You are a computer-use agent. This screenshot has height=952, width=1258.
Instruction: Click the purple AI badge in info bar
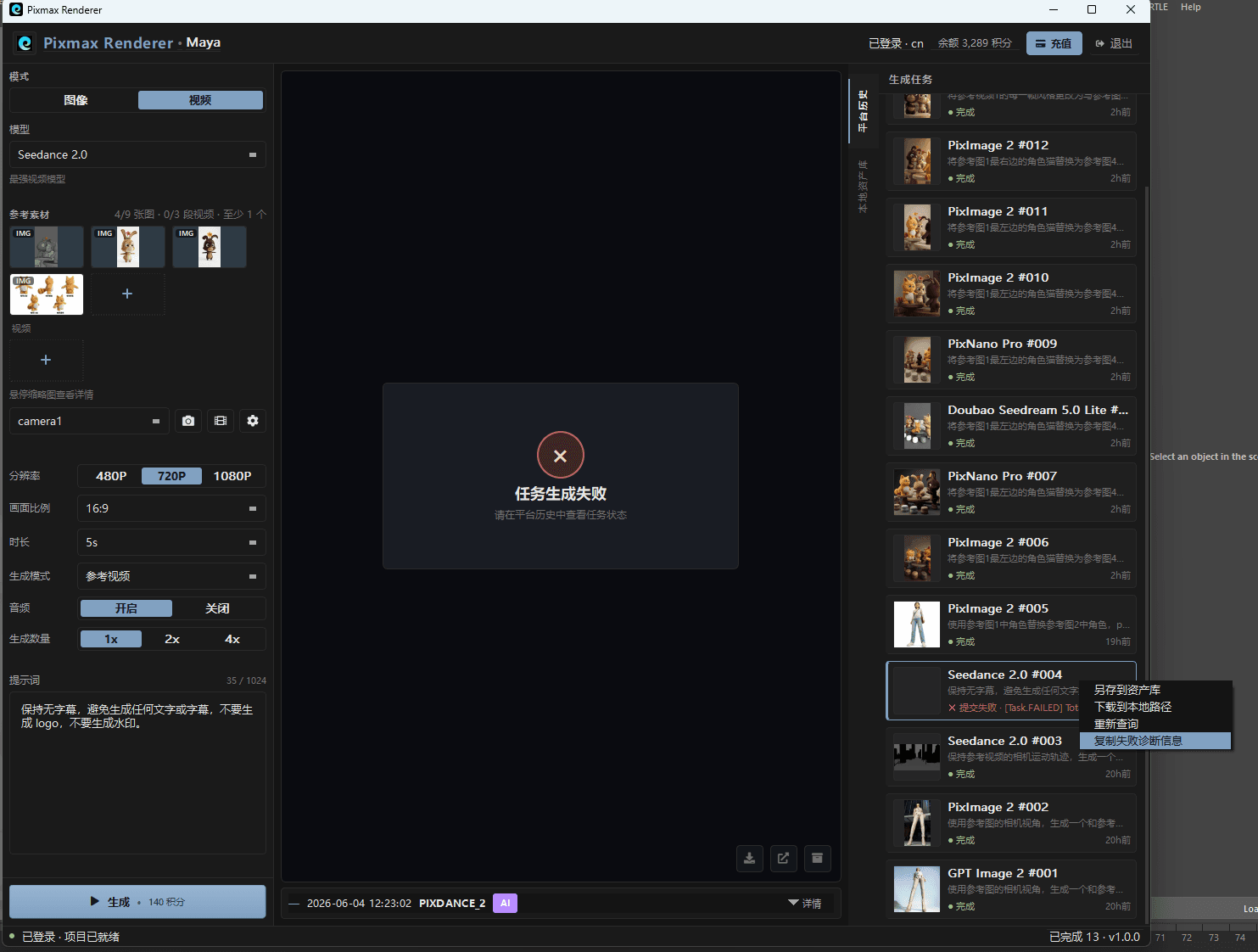[506, 904]
